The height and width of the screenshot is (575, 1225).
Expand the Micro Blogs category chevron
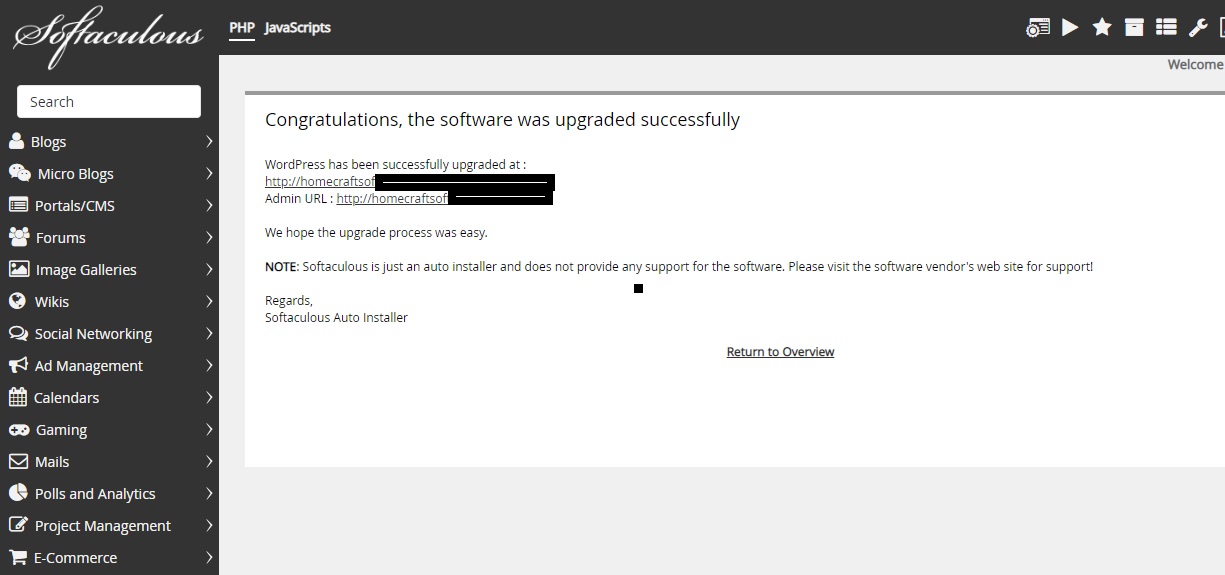[x=209, y=173]
